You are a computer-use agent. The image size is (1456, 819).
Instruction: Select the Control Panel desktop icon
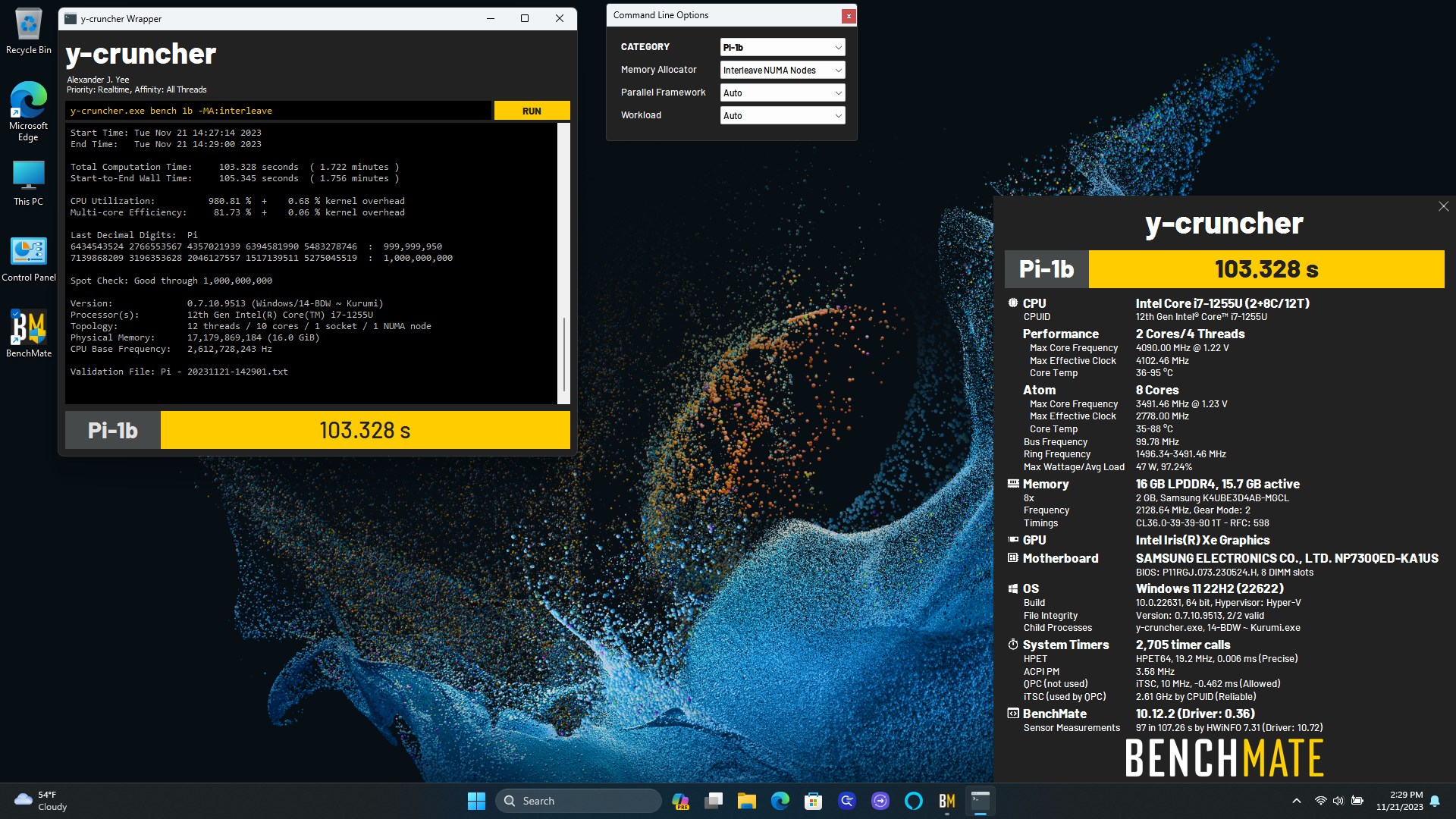[x=28, y=259]
